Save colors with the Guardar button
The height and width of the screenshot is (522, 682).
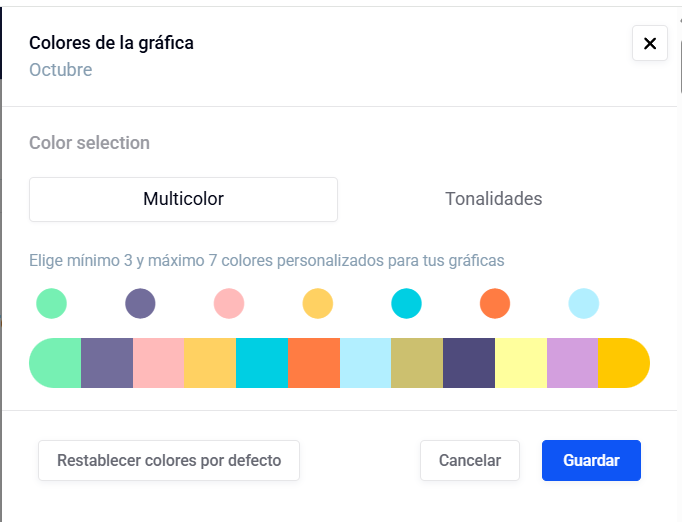(591, 461)
